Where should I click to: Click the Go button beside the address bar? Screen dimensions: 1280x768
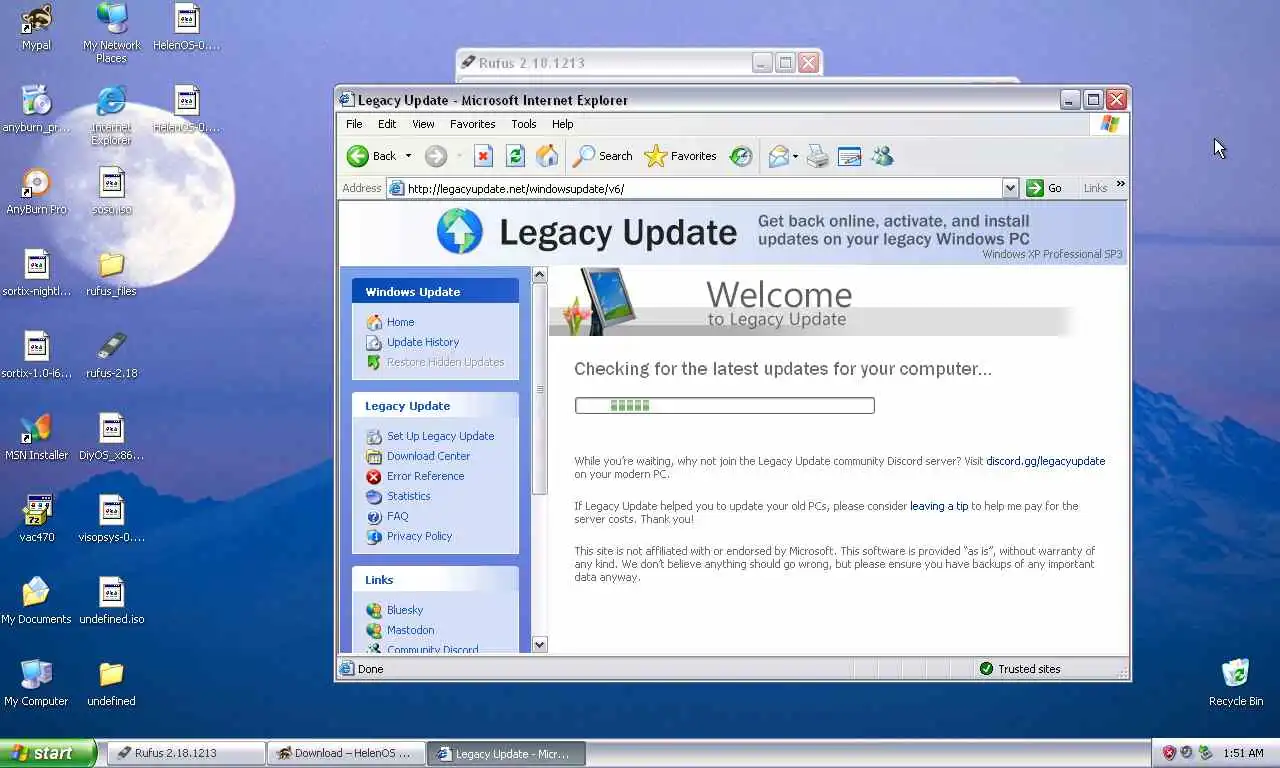tap(1044, 188)
